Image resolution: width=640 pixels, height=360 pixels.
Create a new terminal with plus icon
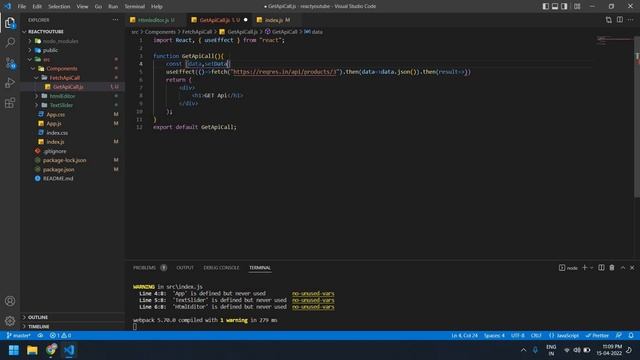click(x=584, y=267)
